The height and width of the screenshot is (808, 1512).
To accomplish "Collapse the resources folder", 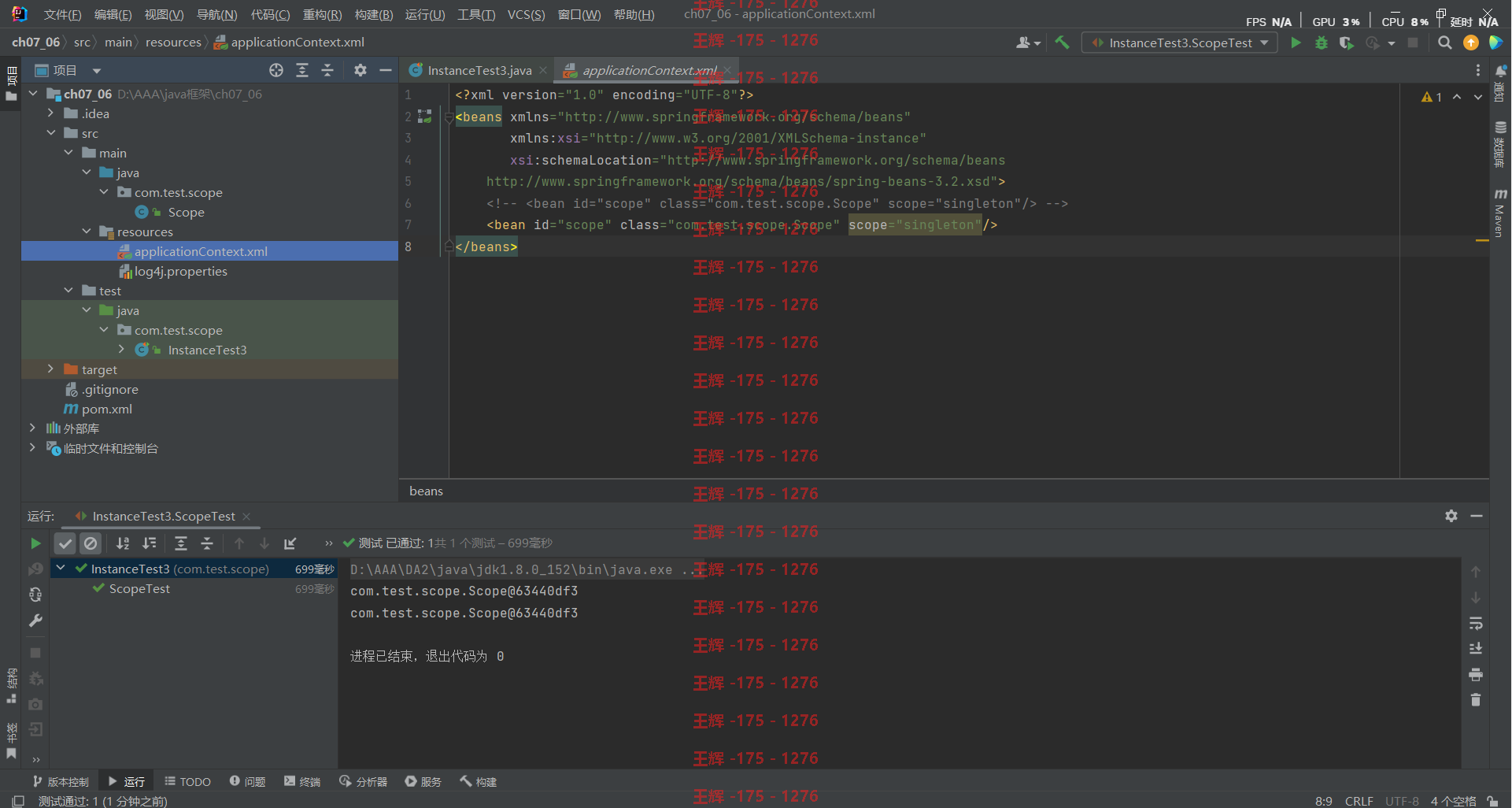I will (x=87, y=231).
